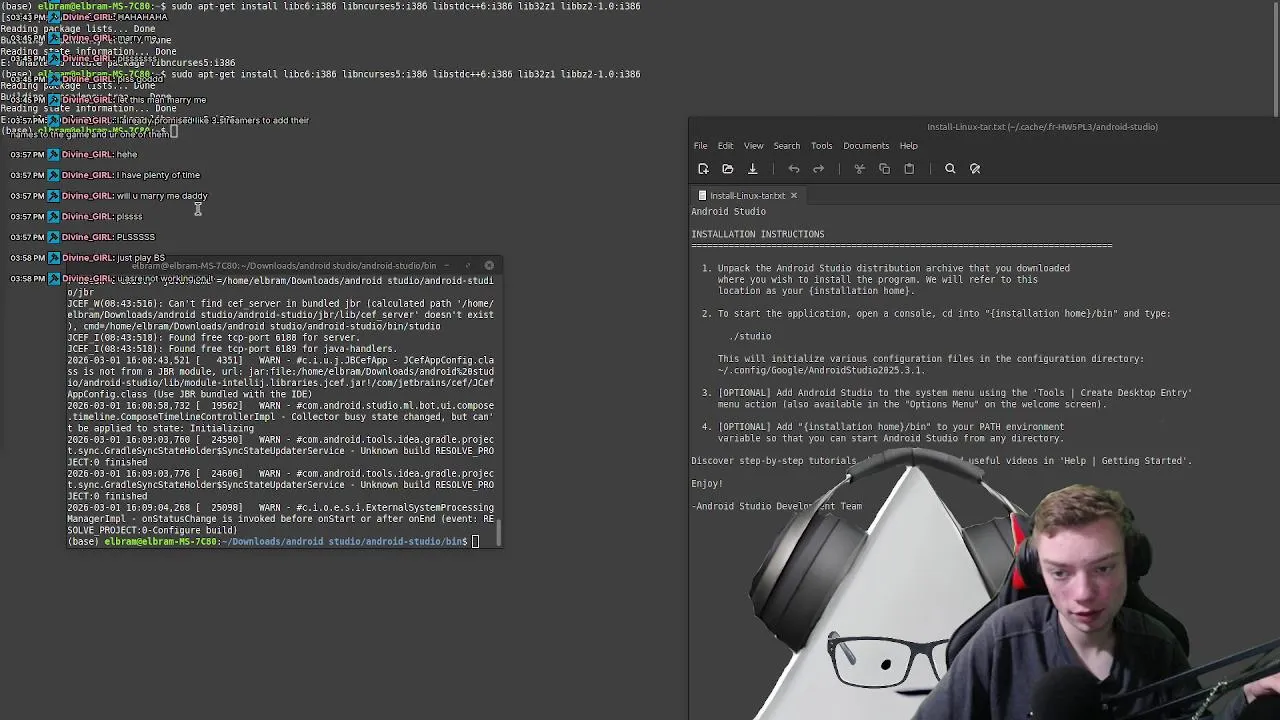Viewport: 1280px width, 720px height.
Task: Maximize the android-studio/bin terminal window
Action: pos(467,266)
